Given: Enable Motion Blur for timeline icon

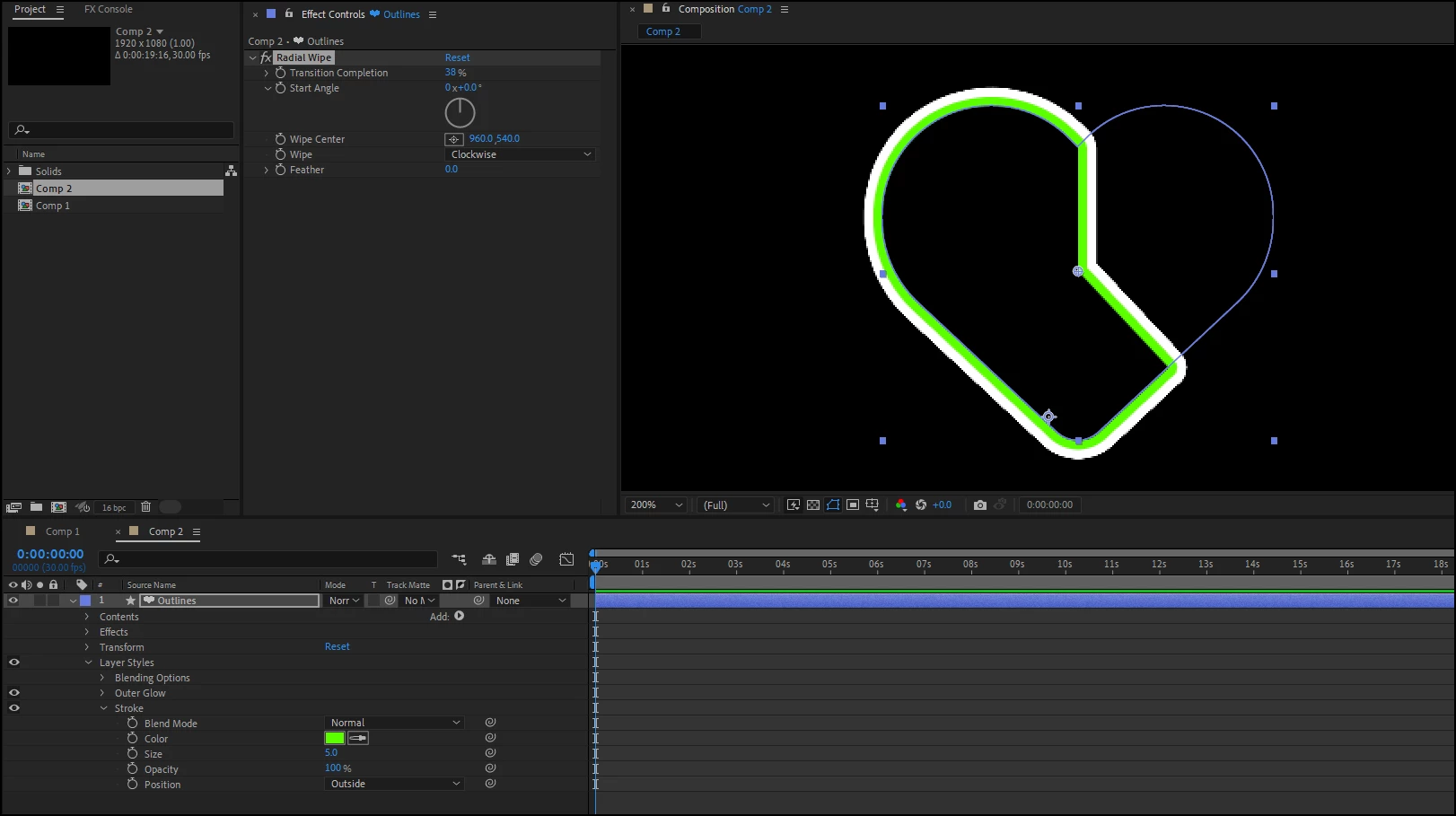Looking at the screenshot, I should point(536,559).
